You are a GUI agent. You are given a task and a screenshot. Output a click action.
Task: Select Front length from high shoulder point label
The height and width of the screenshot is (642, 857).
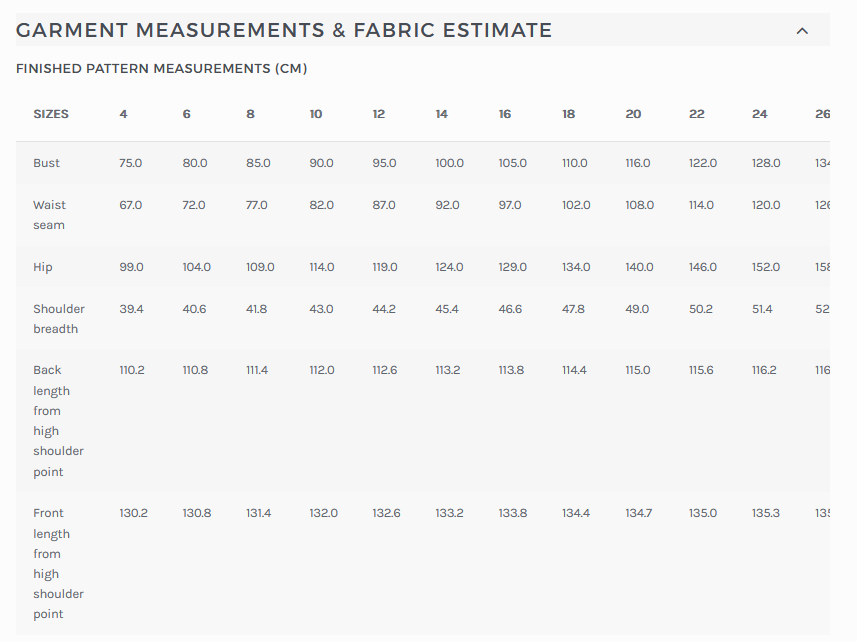(x=58, y=563)
